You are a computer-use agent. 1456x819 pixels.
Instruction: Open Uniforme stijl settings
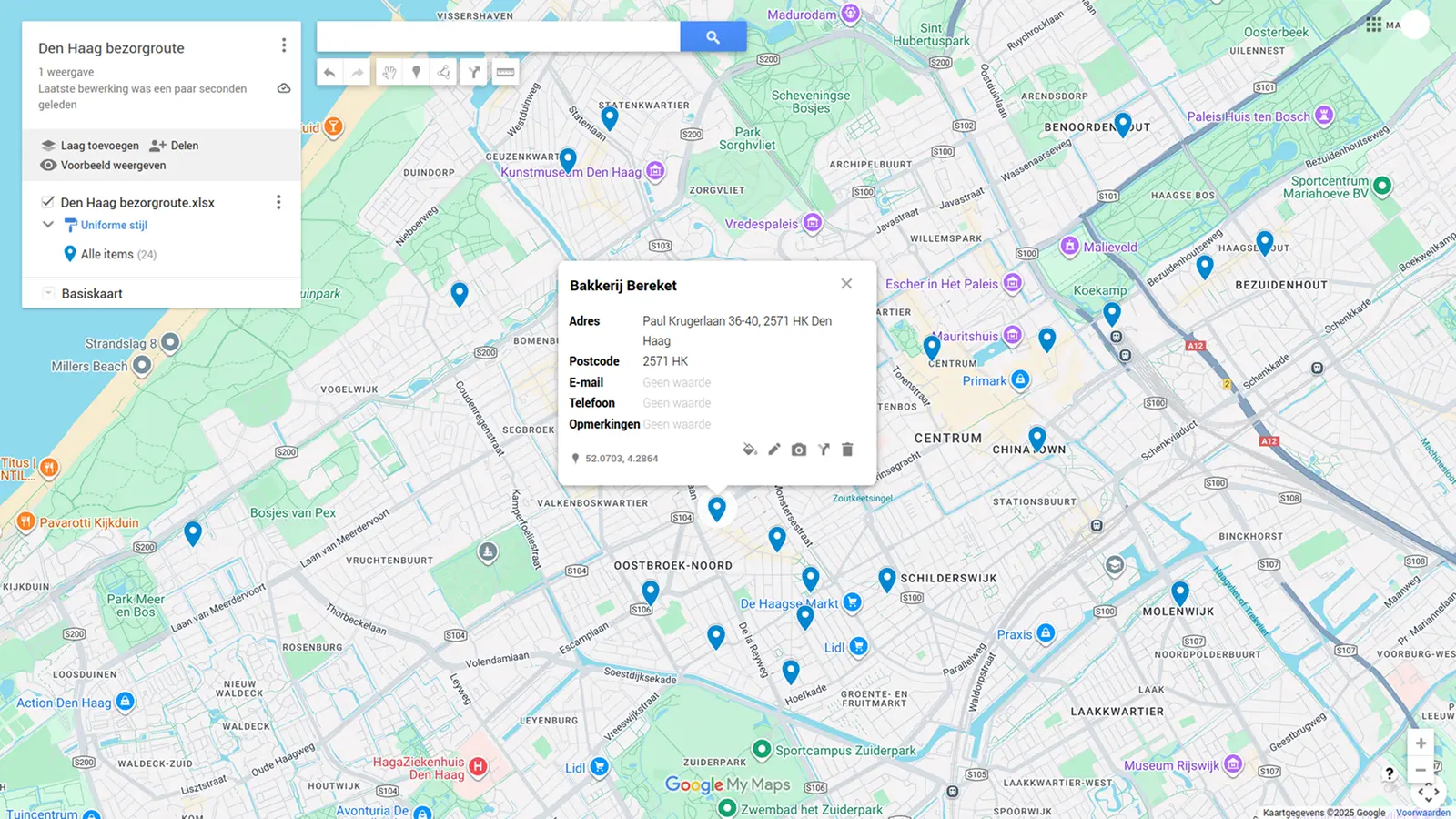click(113, 225)
